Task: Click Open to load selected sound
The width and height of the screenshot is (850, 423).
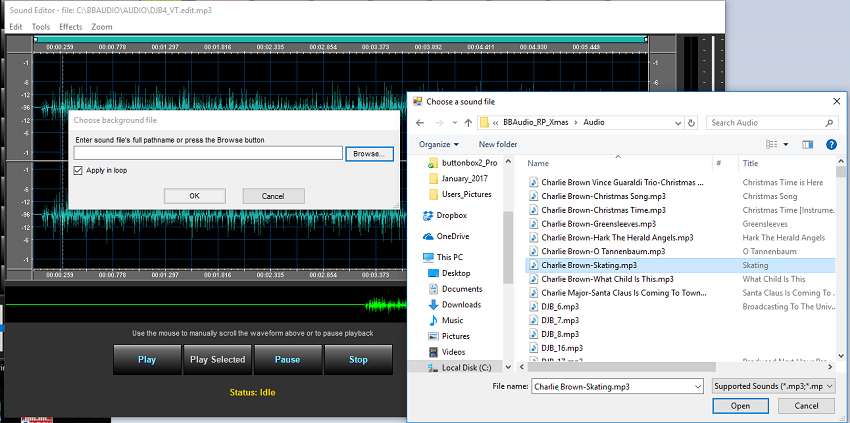Action: pos(740,406)
